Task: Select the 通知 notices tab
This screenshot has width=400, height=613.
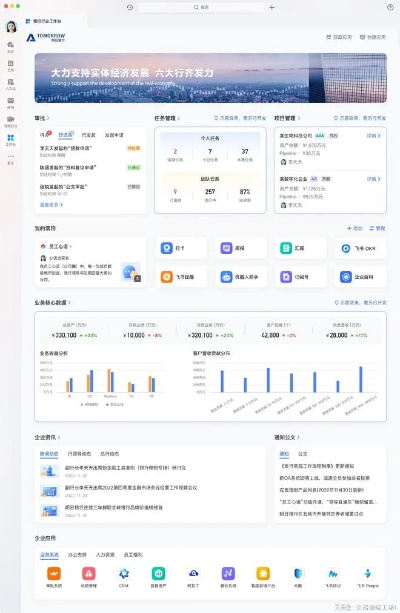Action: [x=284, y=454]
